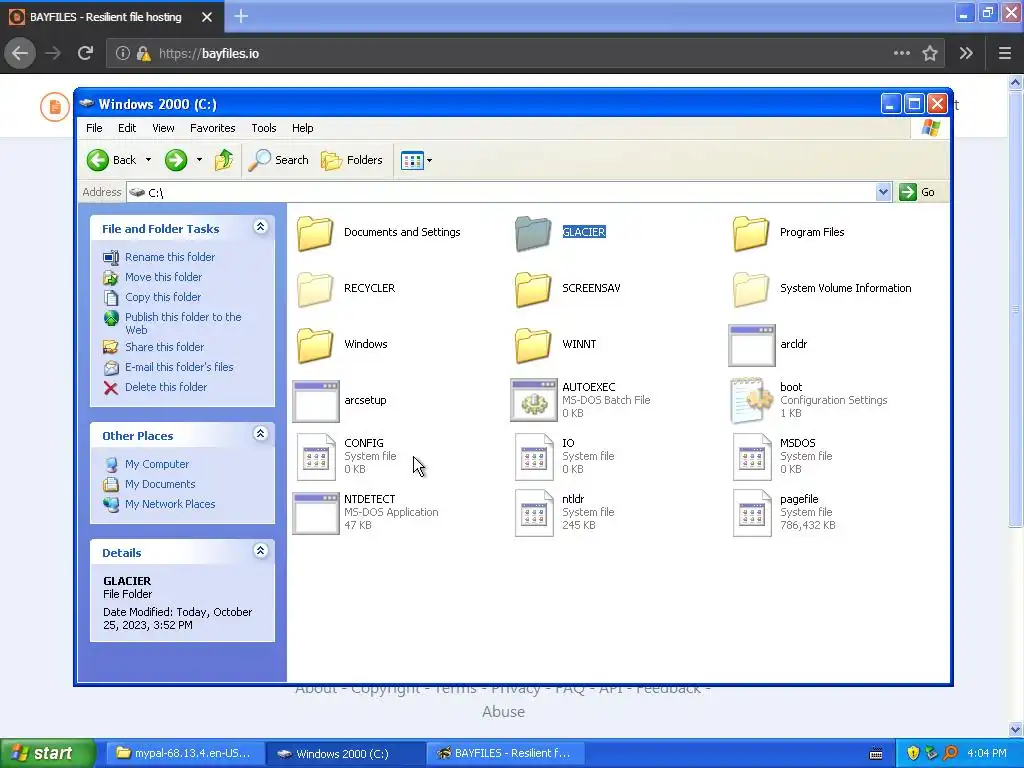Go to My Documents link

160,485
